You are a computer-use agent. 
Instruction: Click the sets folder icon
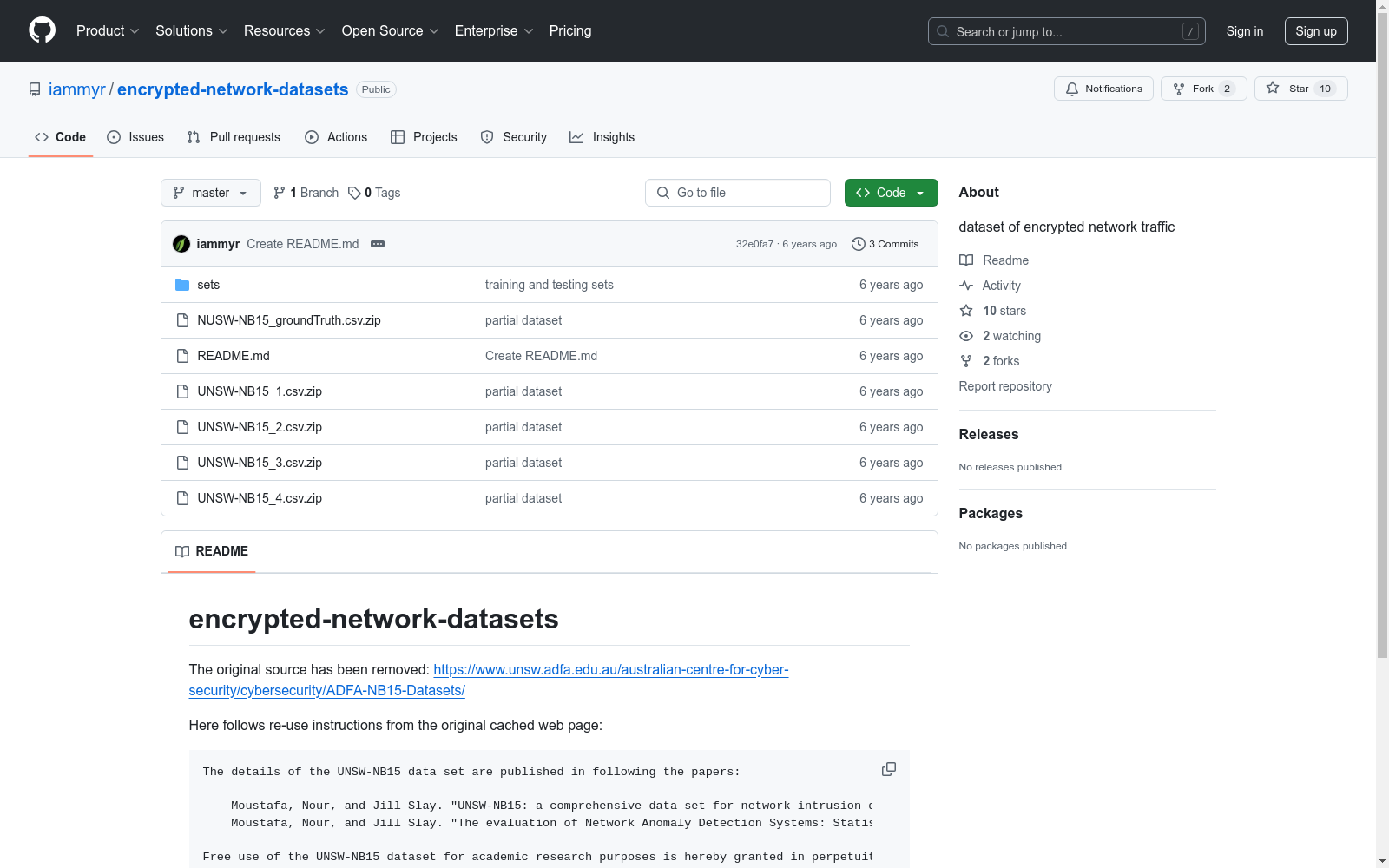coord(182,285)
